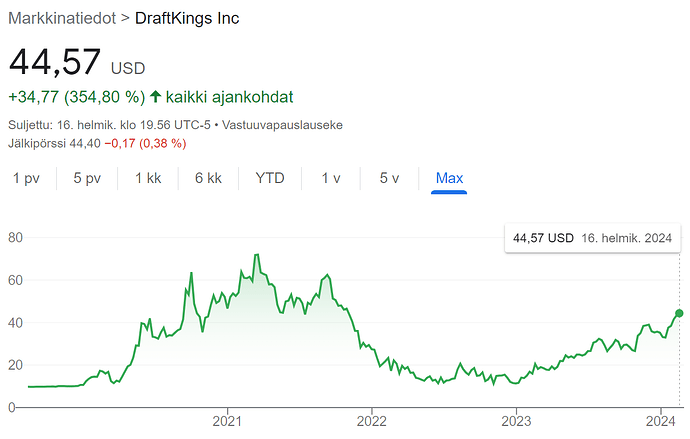Screen dimensions: 690x439
Task: Switch to the 5 pv range tab
Action: (87, 178)
